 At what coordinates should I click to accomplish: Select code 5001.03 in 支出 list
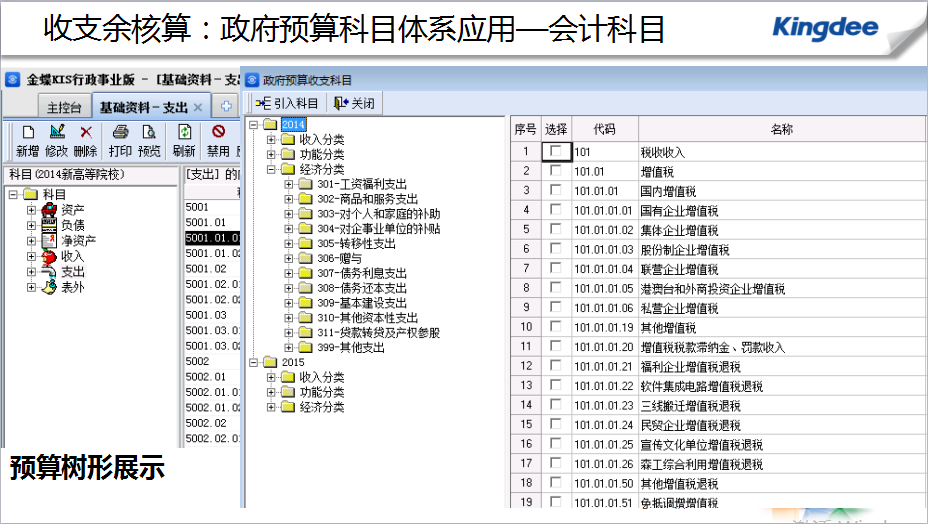pyautogui.click(x=206, y=315)
